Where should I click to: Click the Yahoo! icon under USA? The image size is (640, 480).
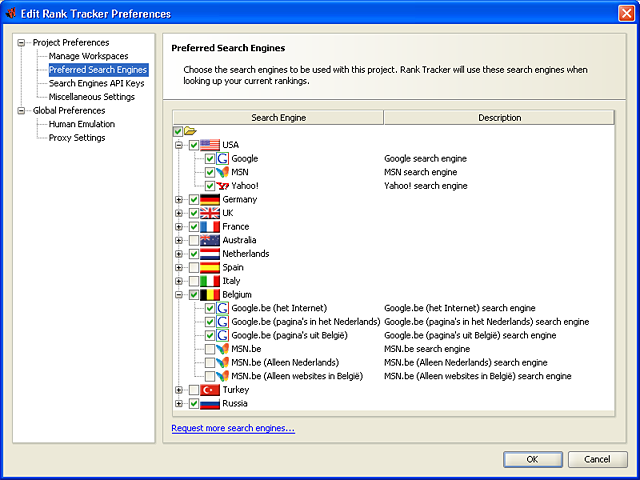pos(222,186)
